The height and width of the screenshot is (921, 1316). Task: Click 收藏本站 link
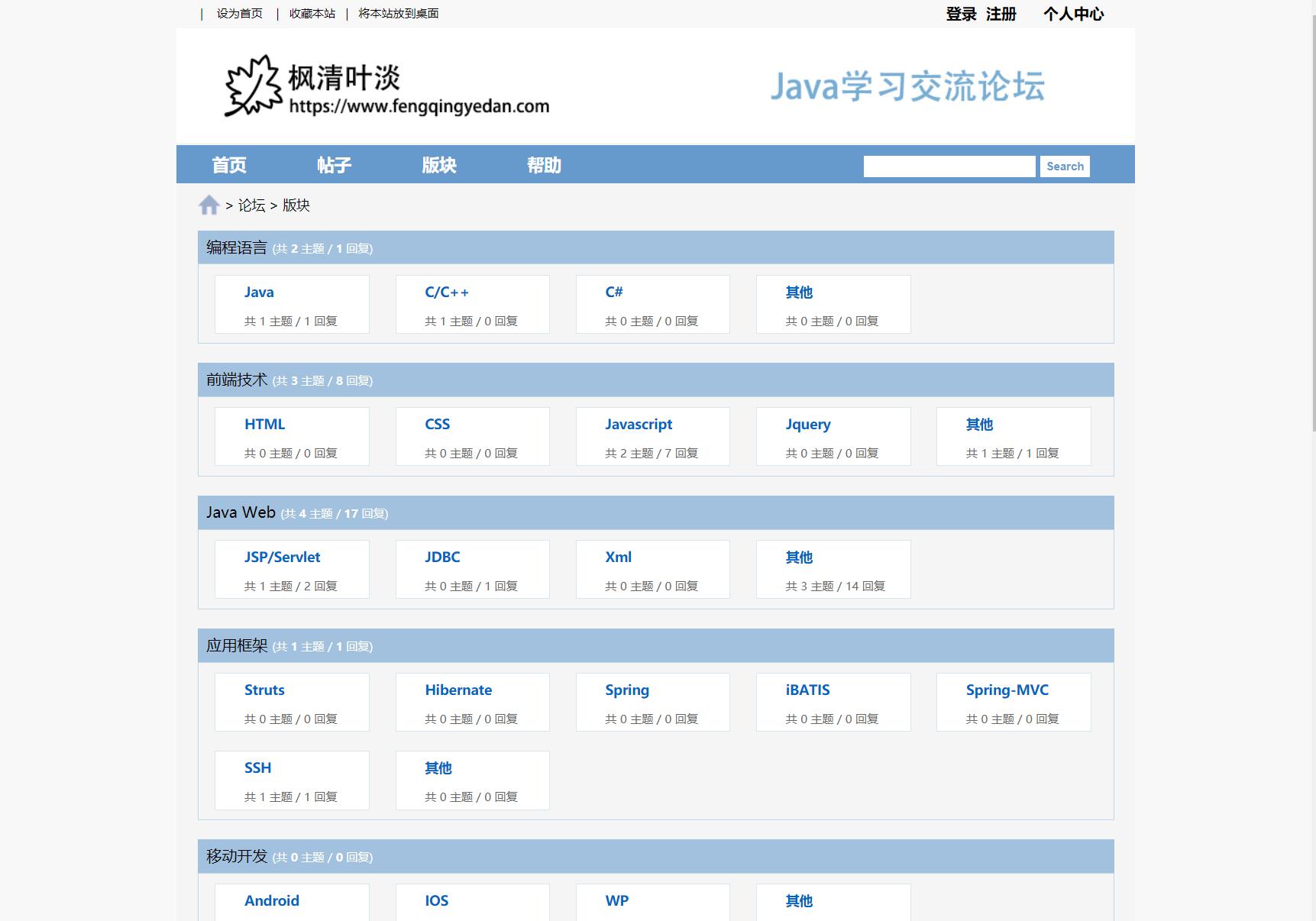coord(312,14)
